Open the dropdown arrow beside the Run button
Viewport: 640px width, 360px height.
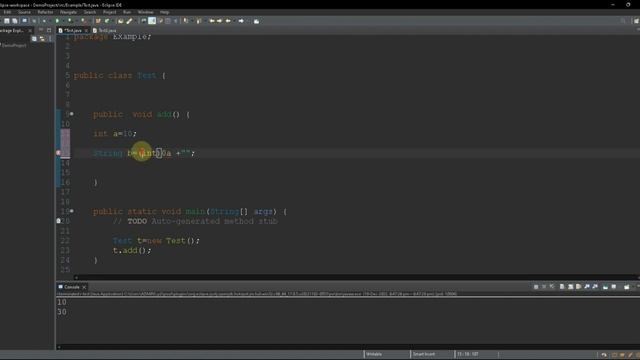(x=63, y=21)
